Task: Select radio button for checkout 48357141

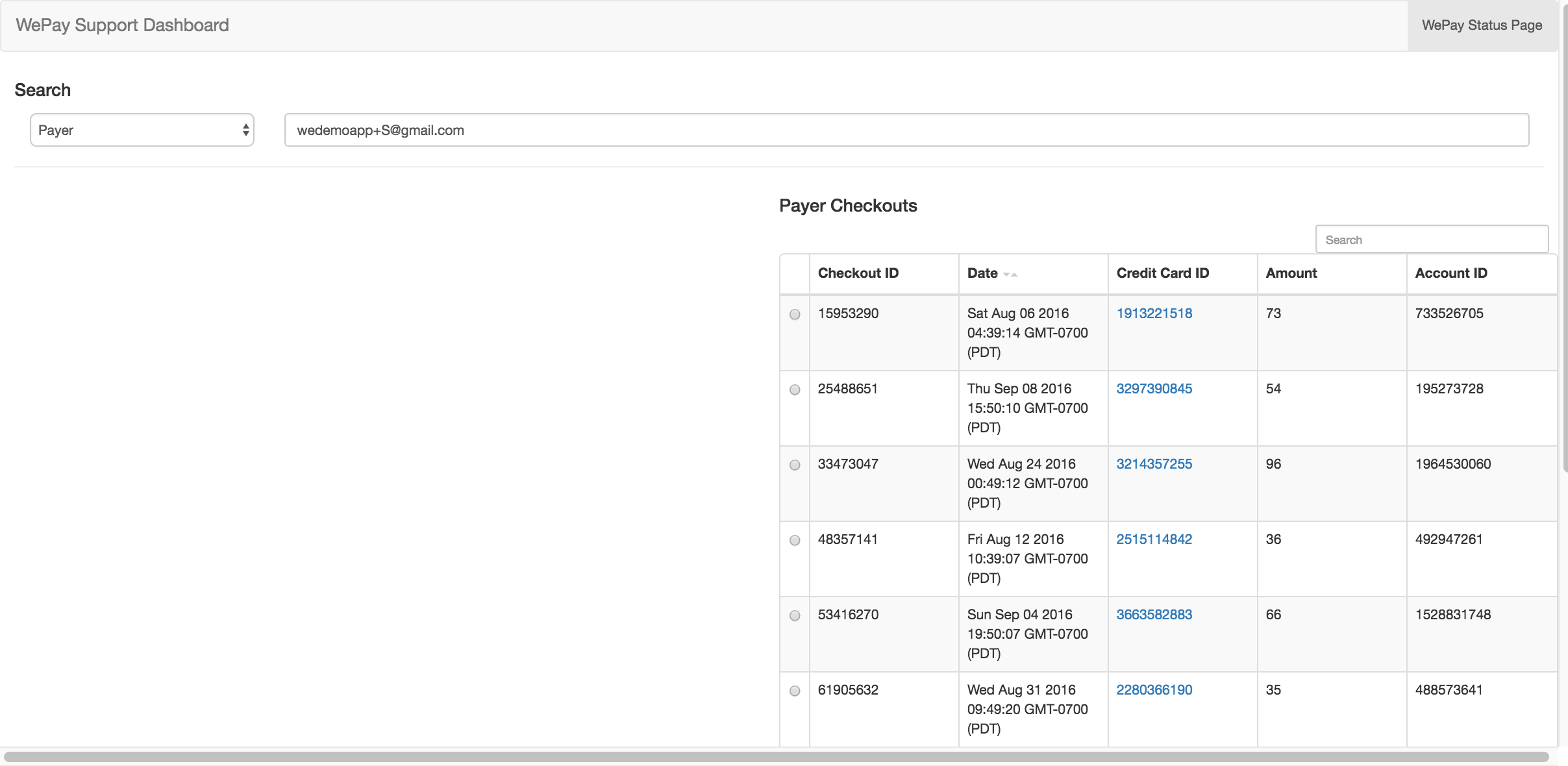Action: tap(795, 541)
